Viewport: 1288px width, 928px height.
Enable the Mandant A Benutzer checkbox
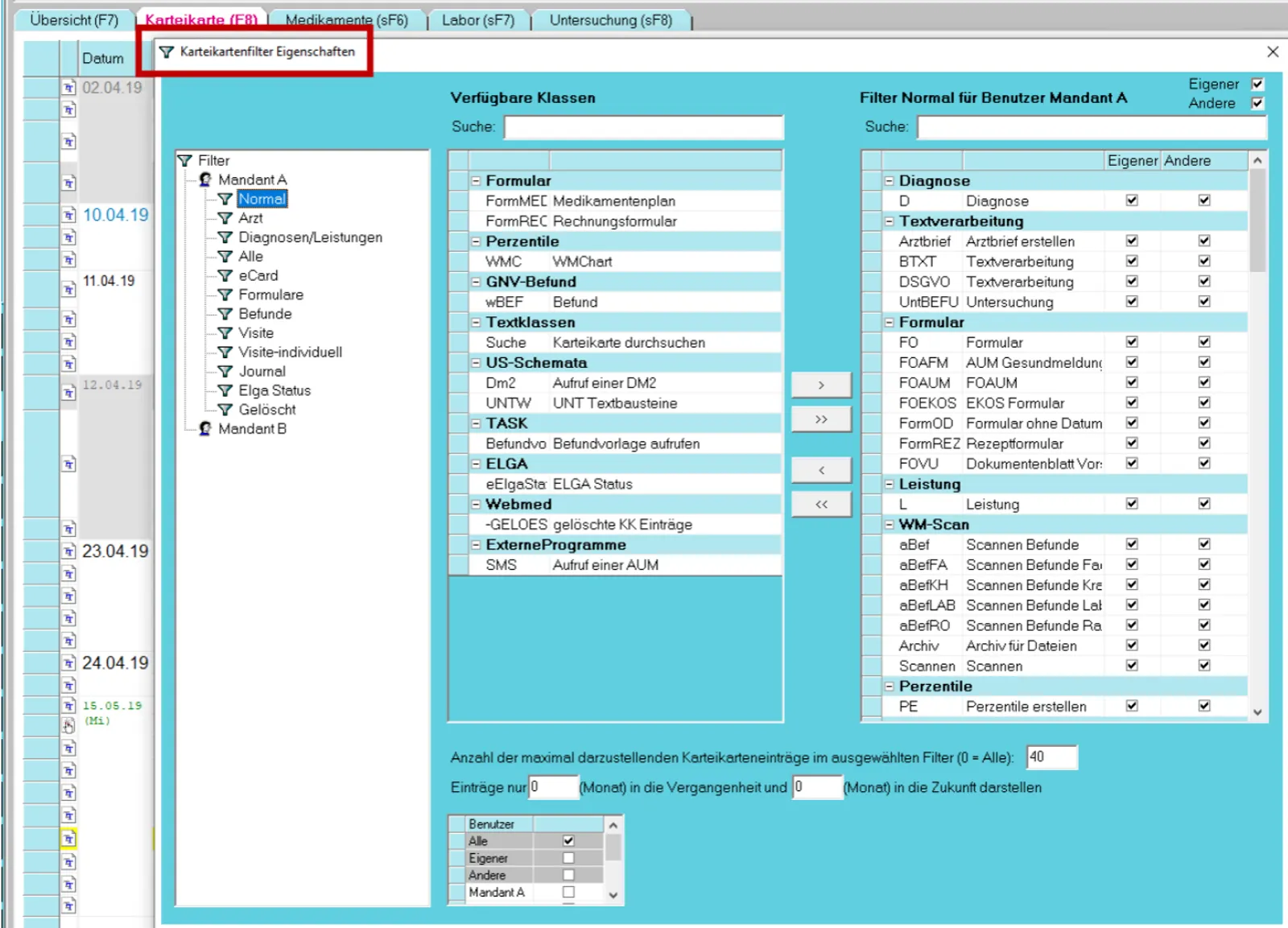[x=568, y=892]
